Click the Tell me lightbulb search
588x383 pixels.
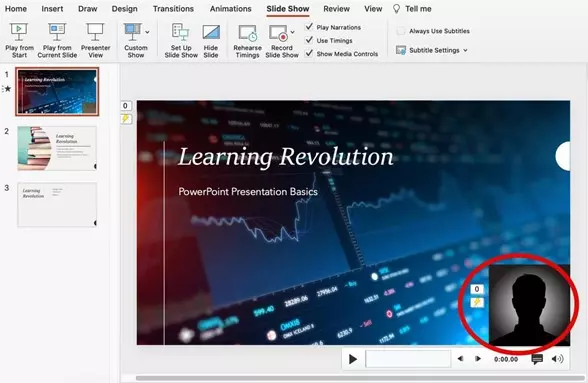click(x=396, y=9)
